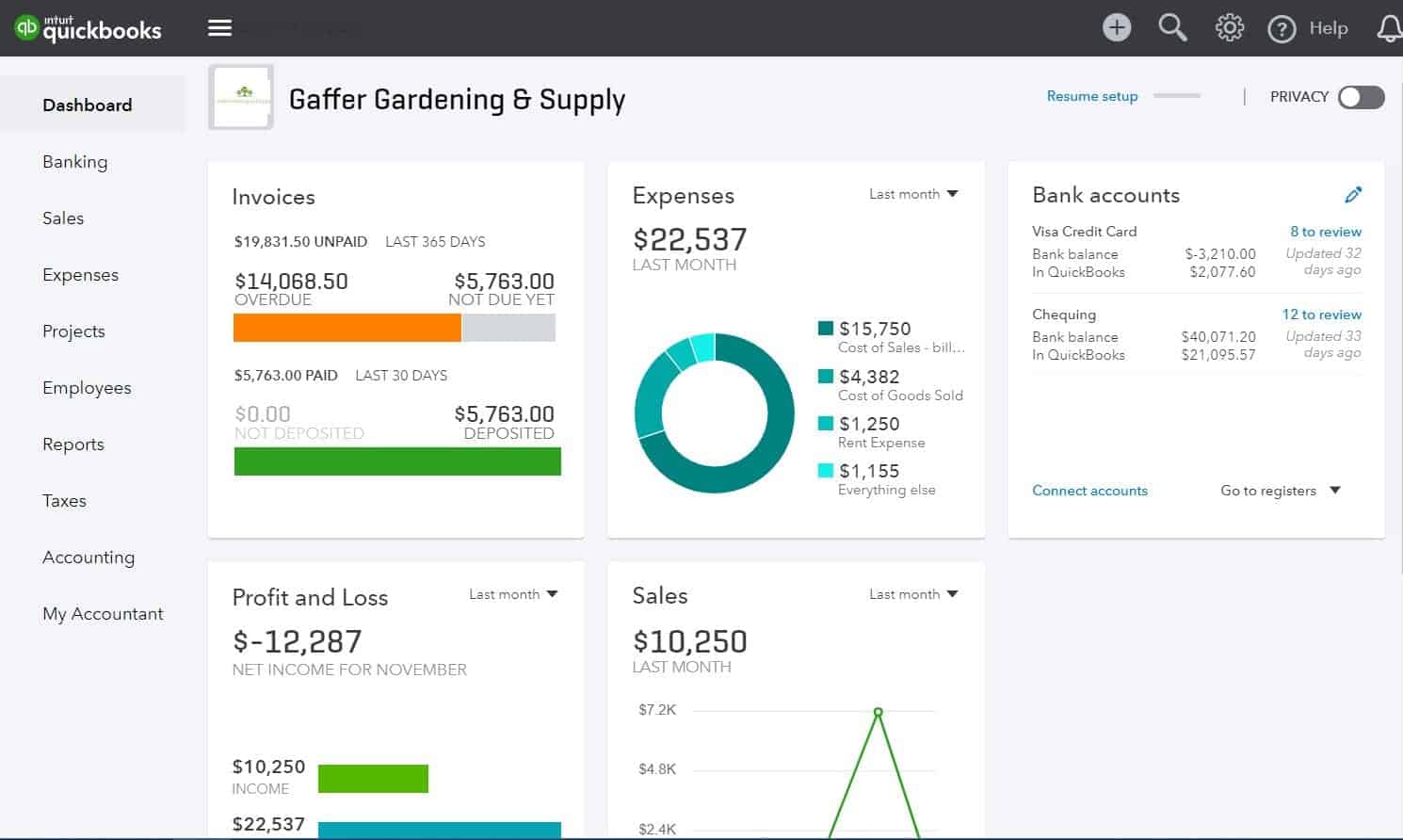Viewport: 1403px width, 840px height.
Task: Open Banking in the sidebar
Action: coord(75,162)
